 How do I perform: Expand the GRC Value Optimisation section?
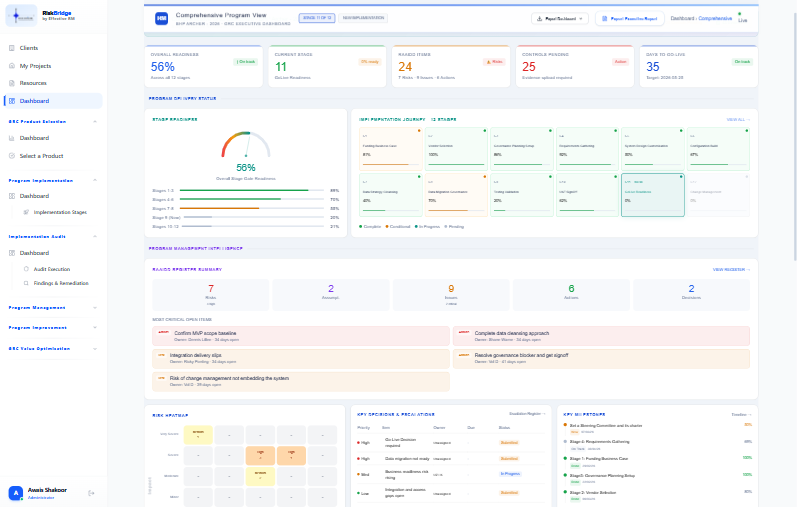(95, 349)
